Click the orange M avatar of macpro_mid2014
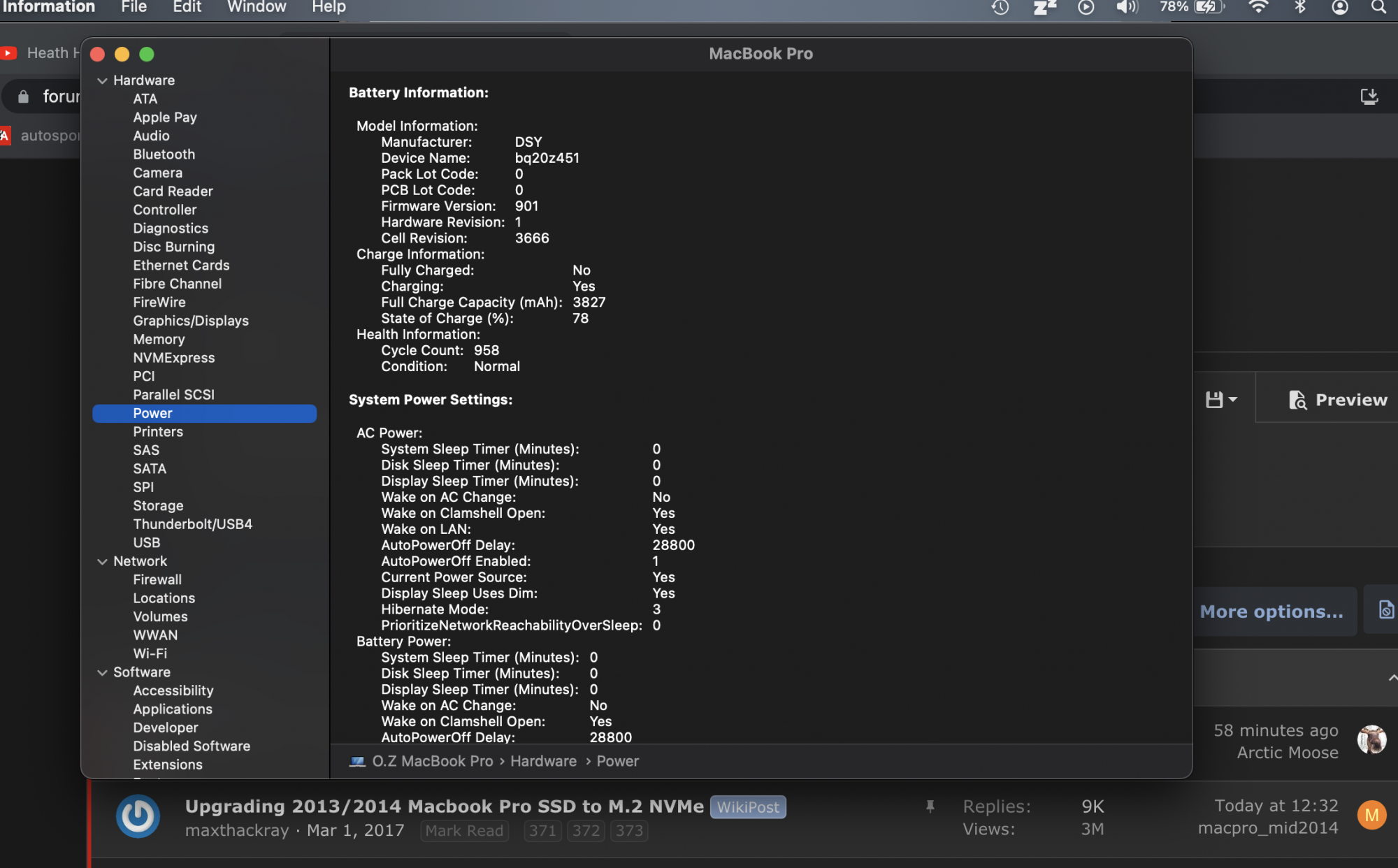1398x868 pixels. click(1371, 816)
